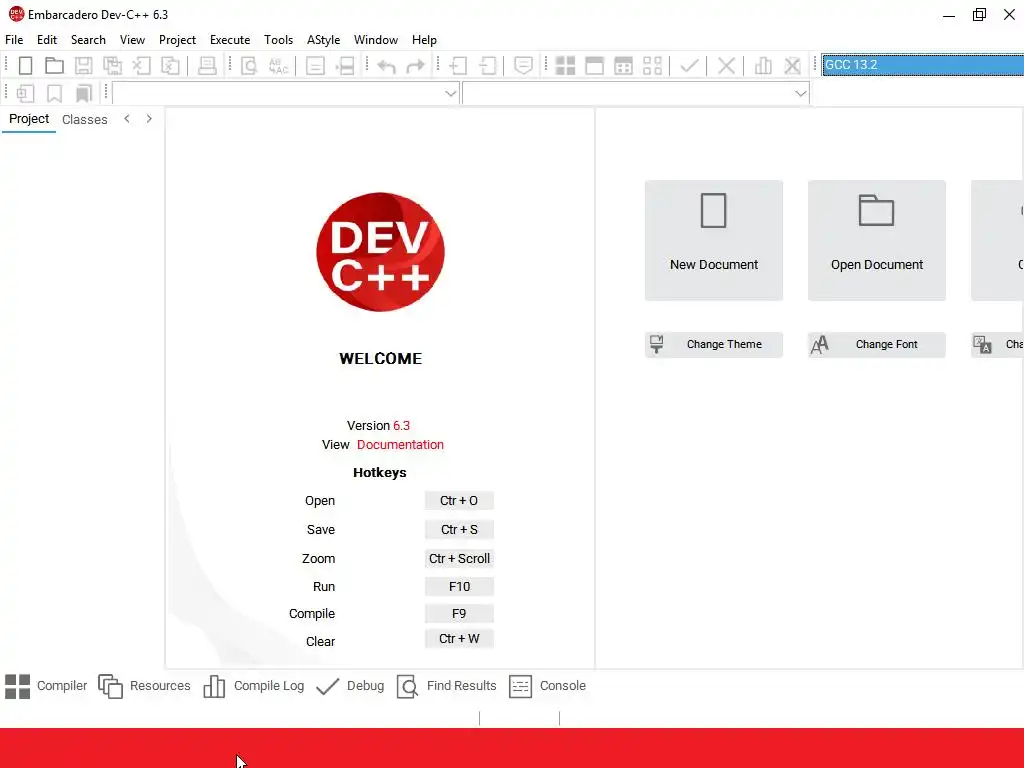Click the Open Document tile

pyautogui.click(x=876, y=240)
